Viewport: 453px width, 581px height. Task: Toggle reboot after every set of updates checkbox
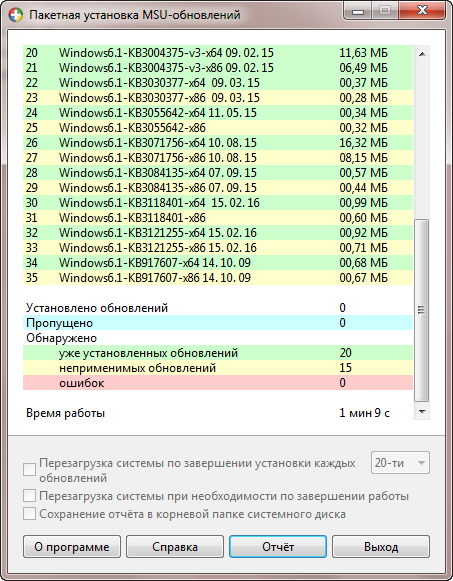pyautogui.click(x=29, y=469)
